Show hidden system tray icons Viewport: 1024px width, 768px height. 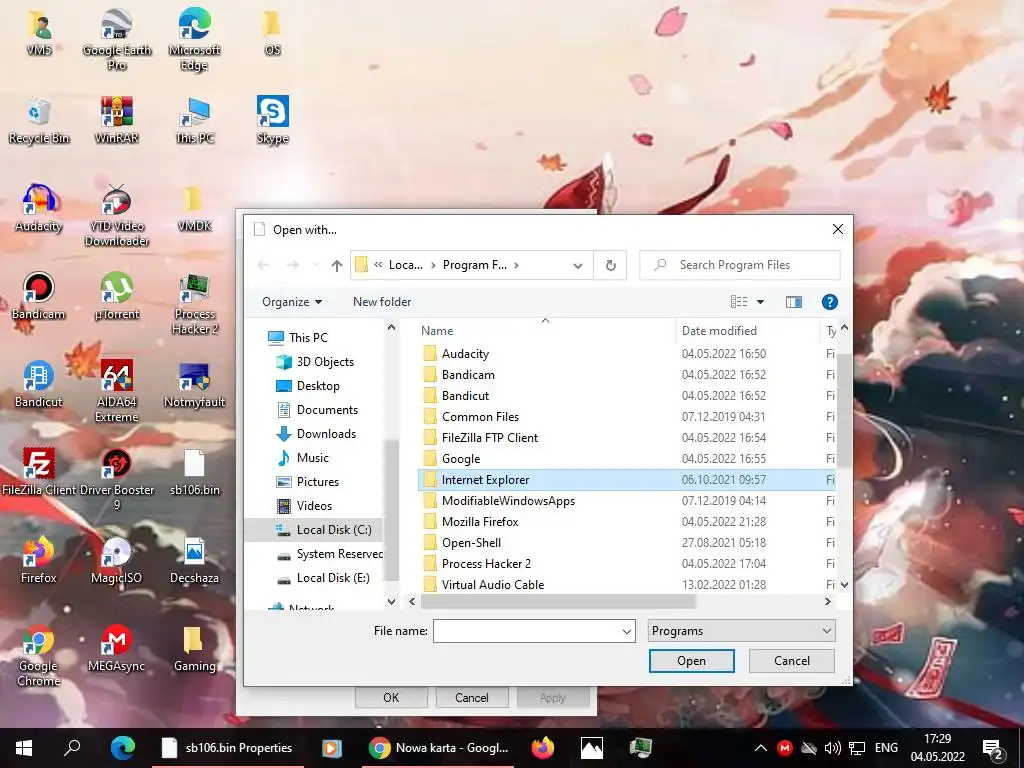coord(761,748)
